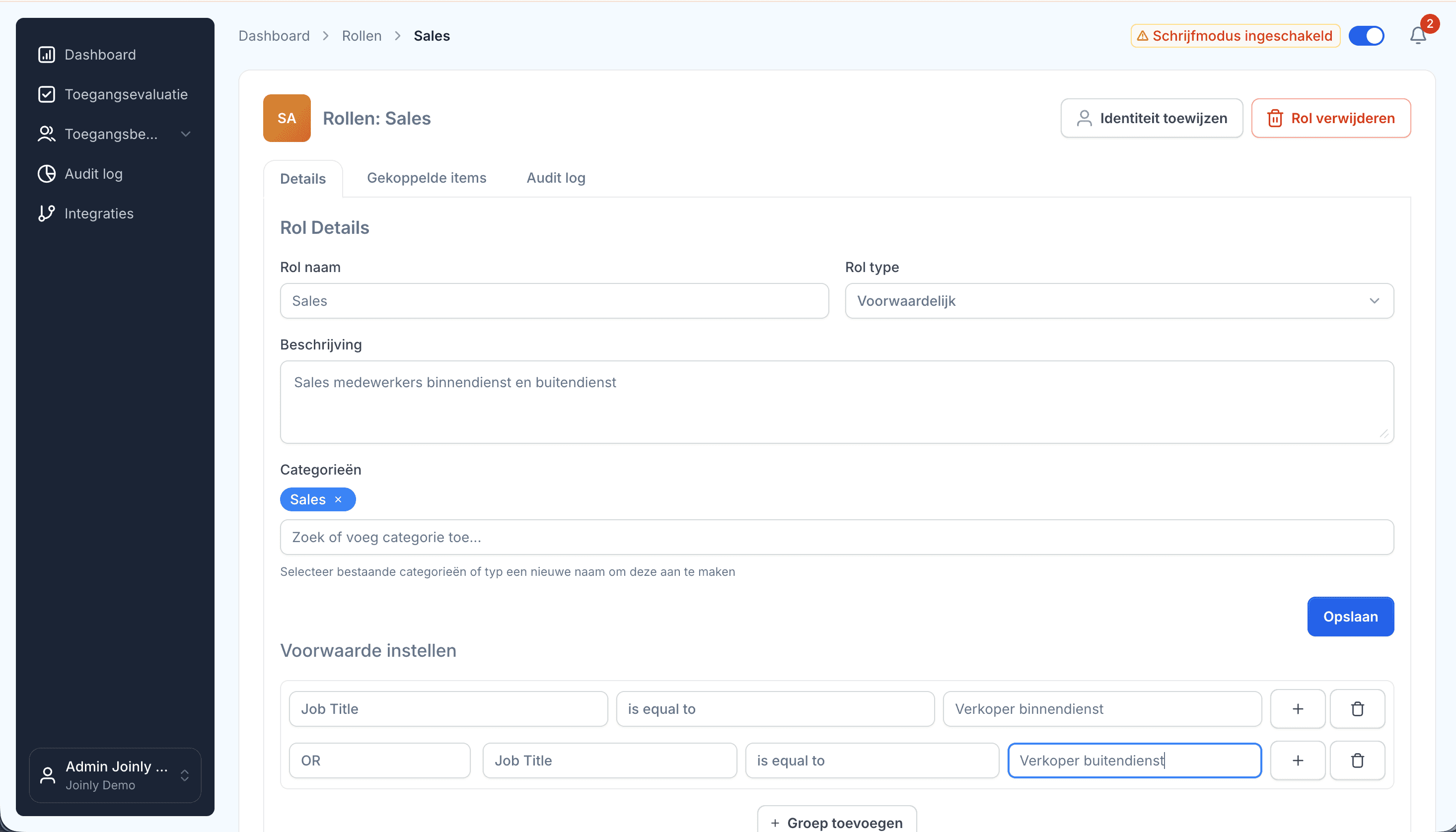Viewport: 1456px width, 832px height.
Task: Click Identiteit toewijzen button
Action: 1152,118
